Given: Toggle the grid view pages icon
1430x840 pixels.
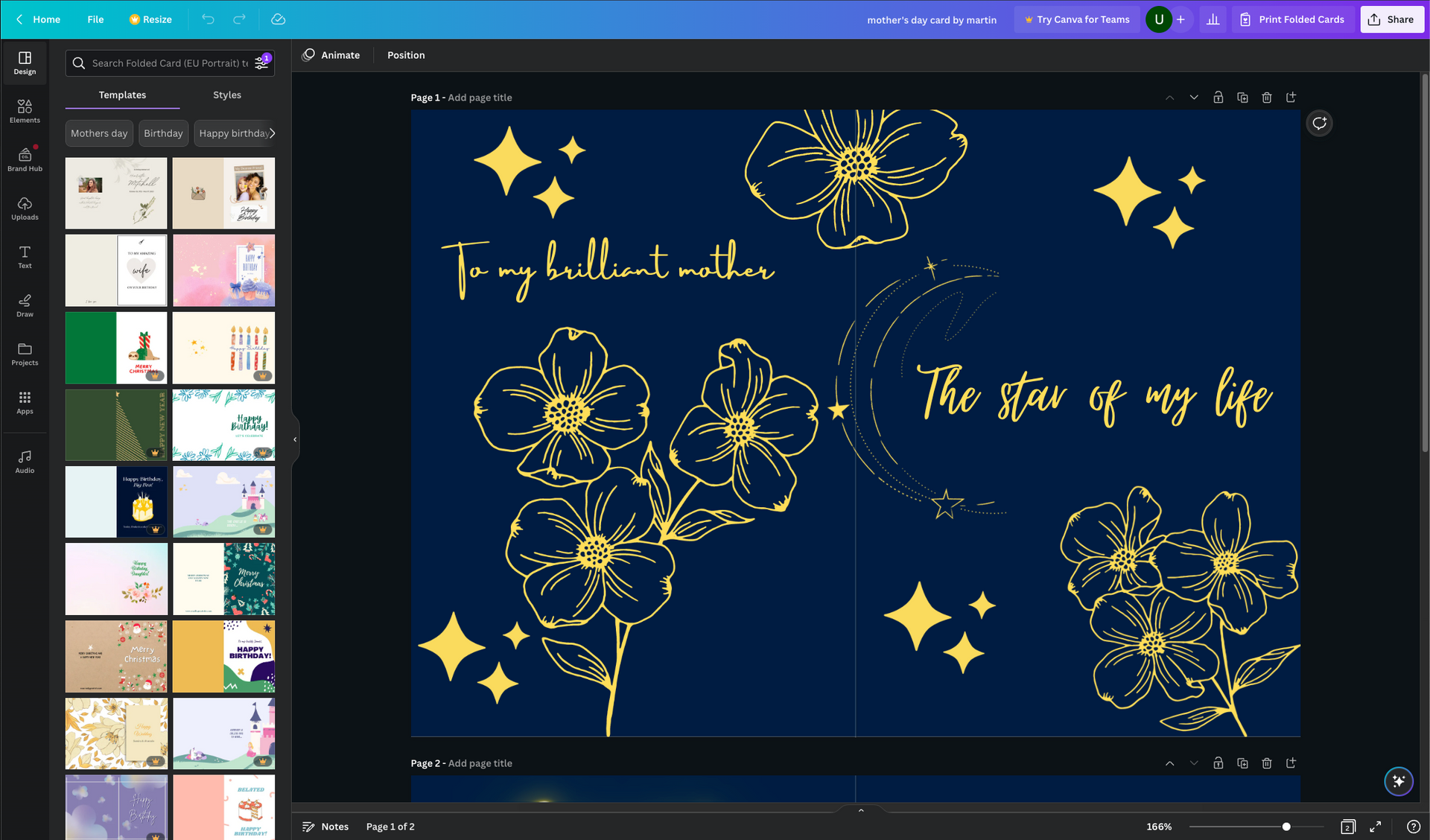Looking at the screenshot, I should pos(1347,827).
